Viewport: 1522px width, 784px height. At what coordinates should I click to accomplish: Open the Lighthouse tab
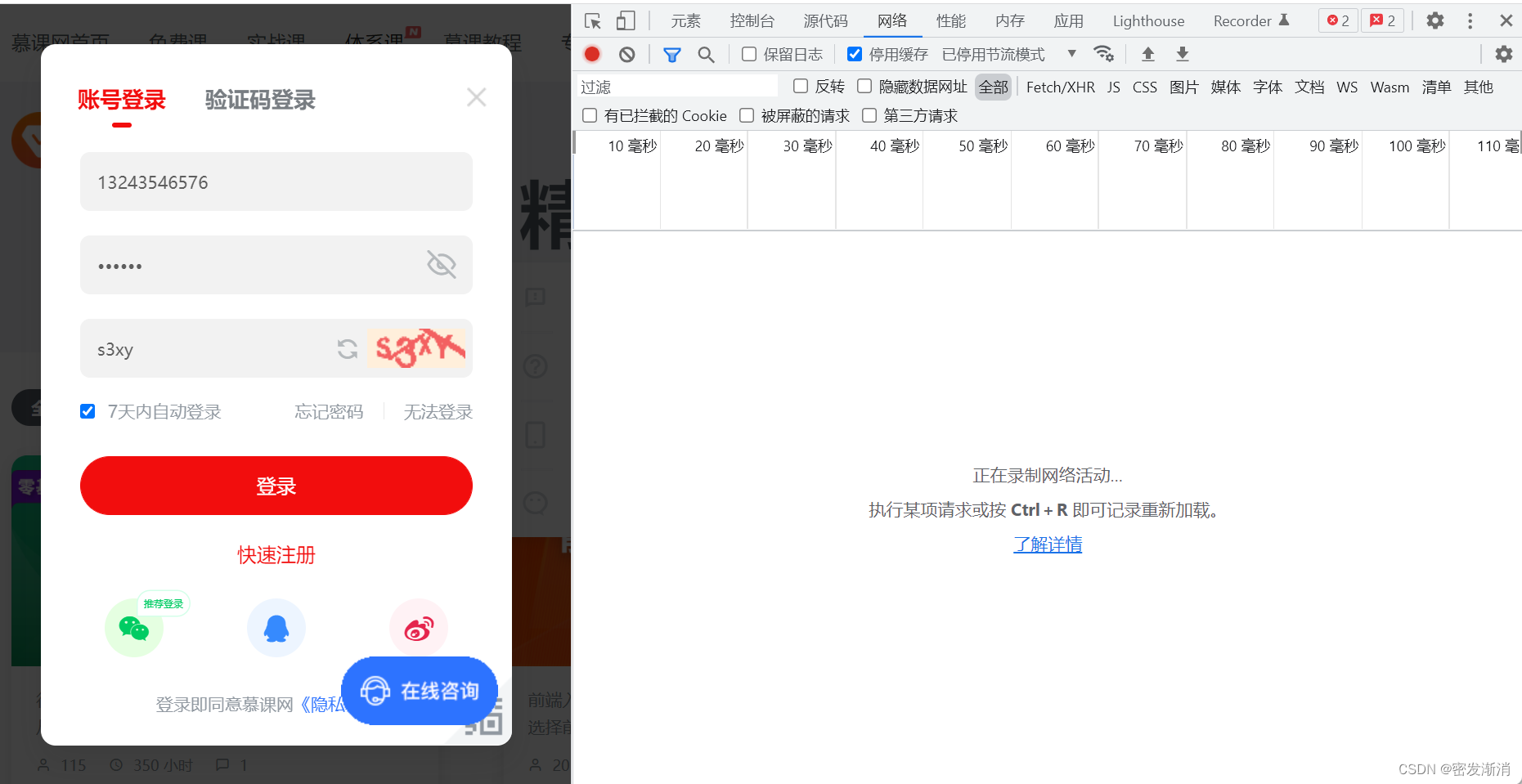(1148, 21)
